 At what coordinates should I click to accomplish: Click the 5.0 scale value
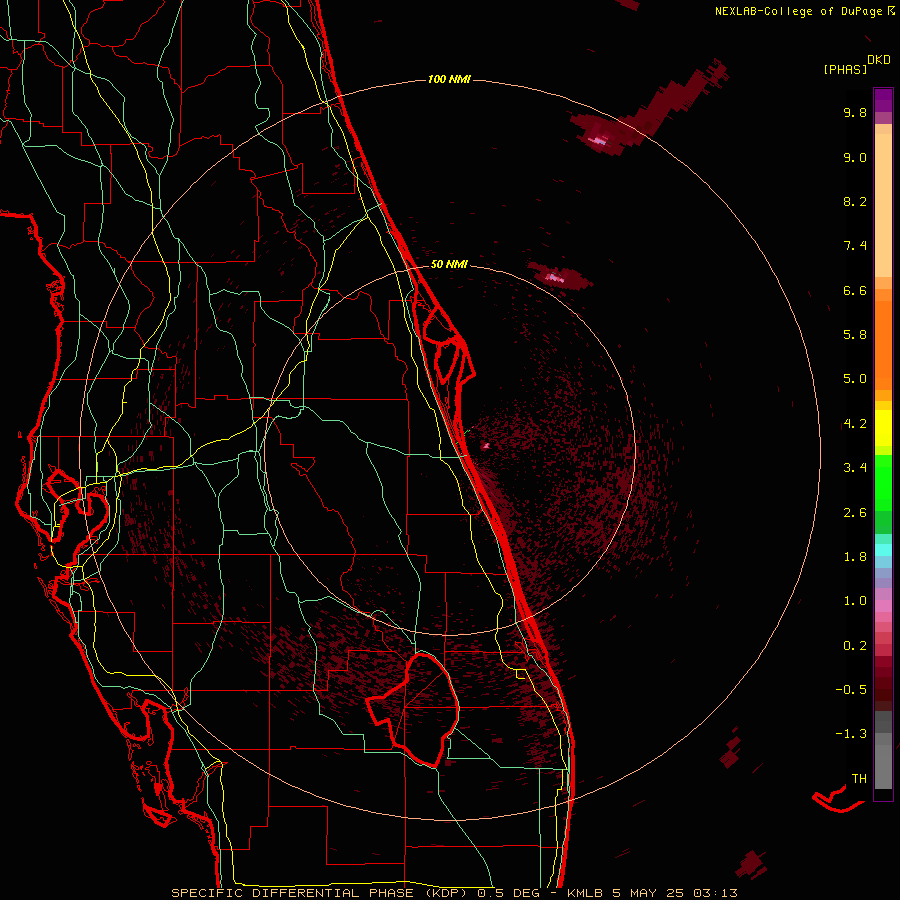coord(855,379)
